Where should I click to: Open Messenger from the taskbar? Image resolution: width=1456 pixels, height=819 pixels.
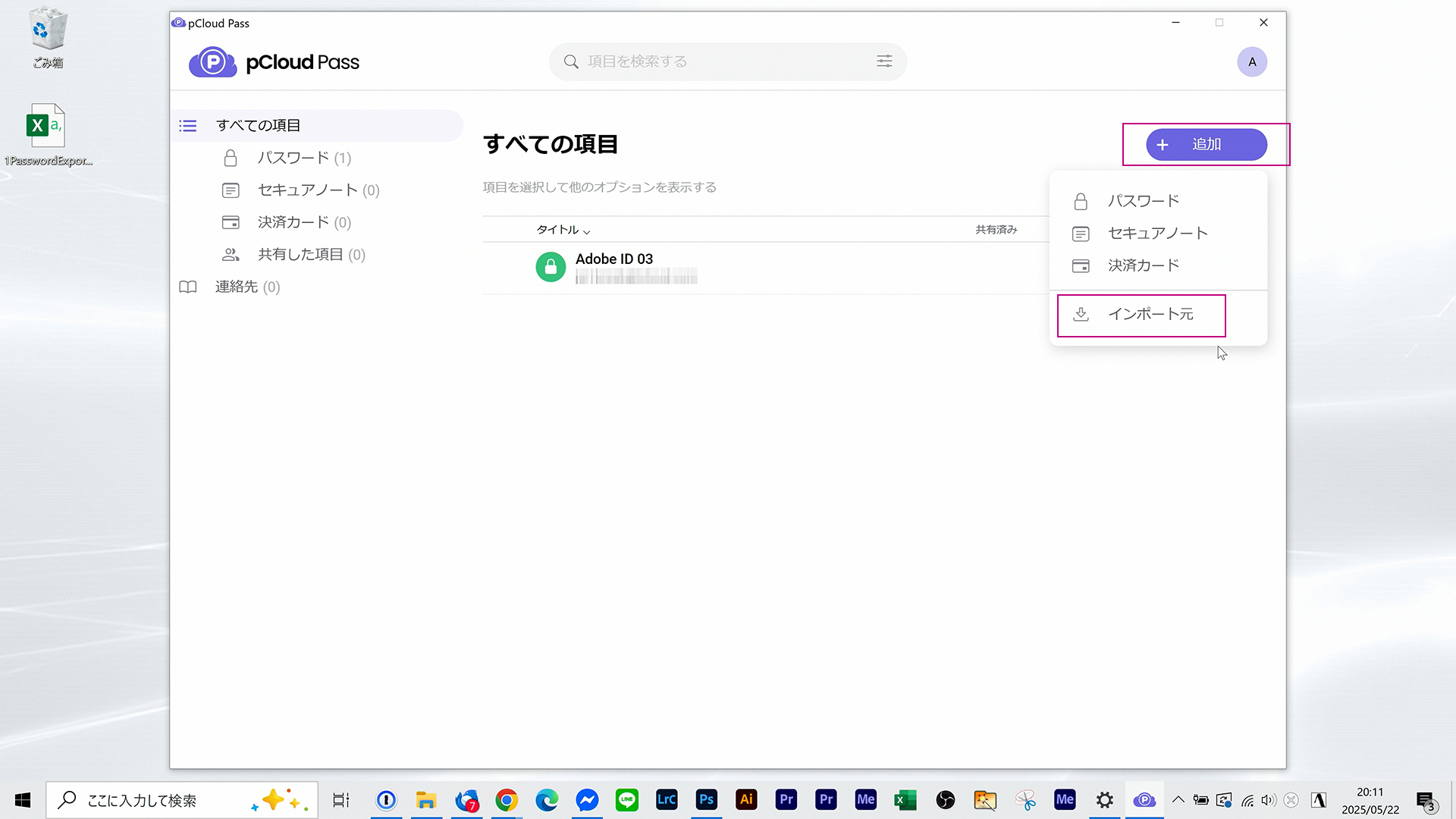point(587,800)
